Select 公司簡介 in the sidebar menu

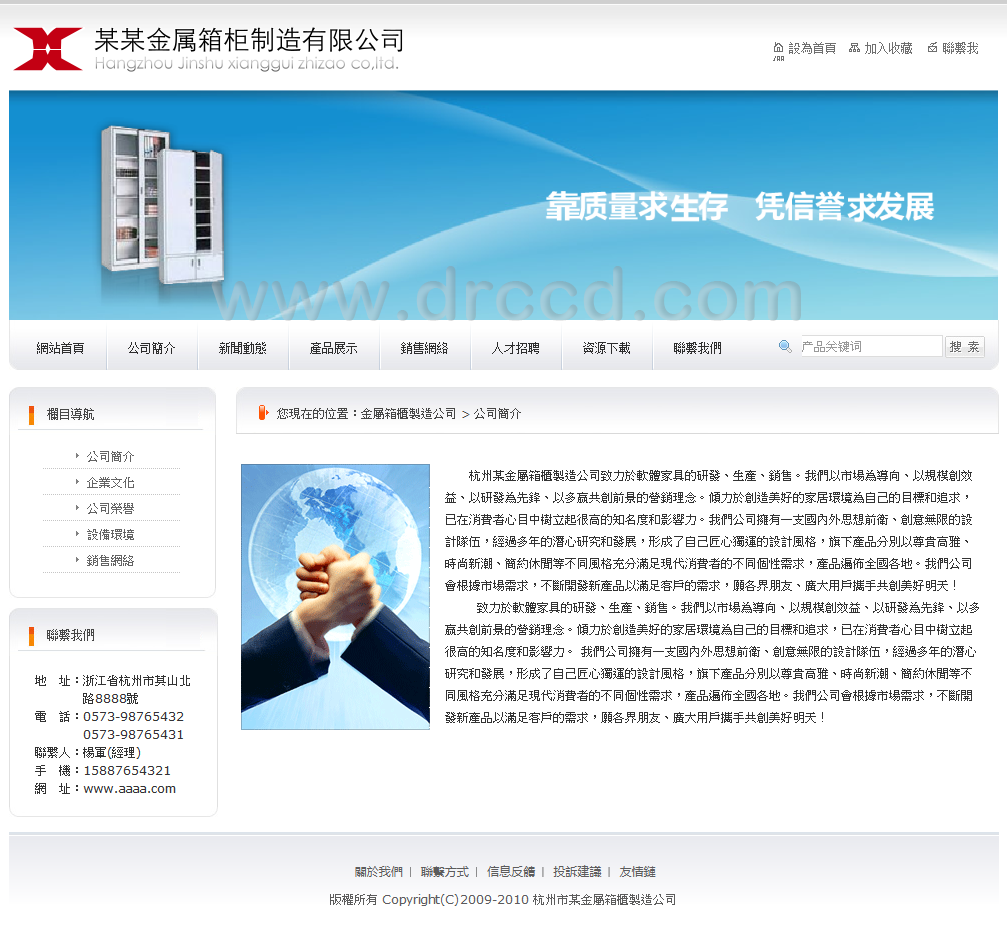click(110, 457)
